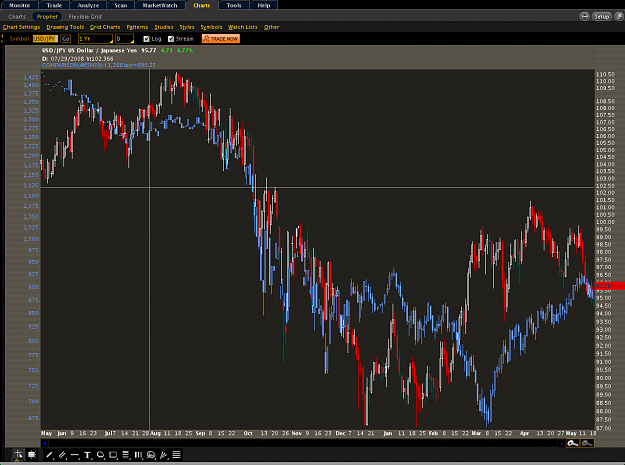This screenshot has width=625, height=465.
Task: Open the Drawing Tools menu
Action: 65,27
